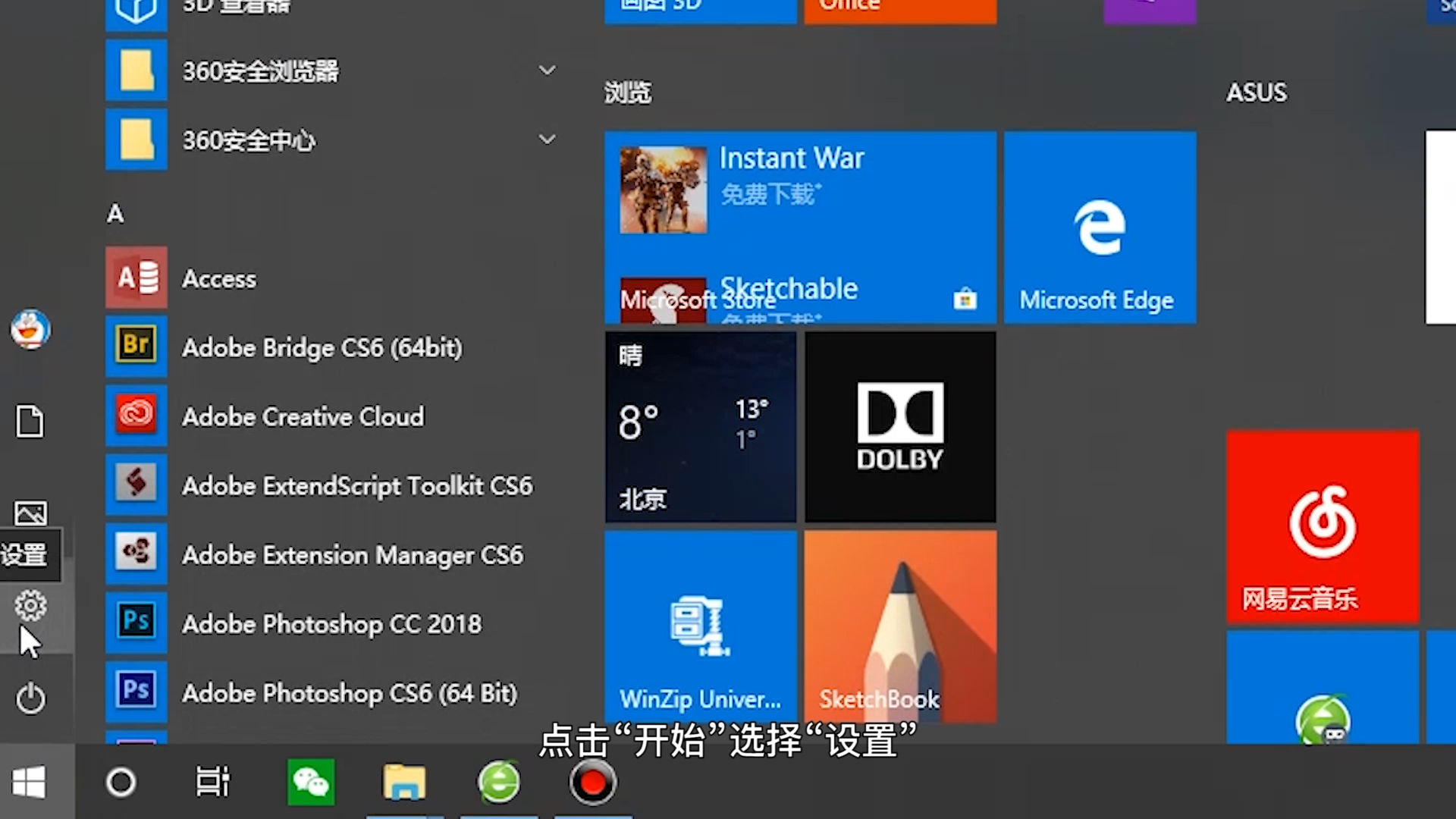Viewport: 1456px width, 819px height.
Task: Click the red record button on taskbar
Action: tap(592, 782)
